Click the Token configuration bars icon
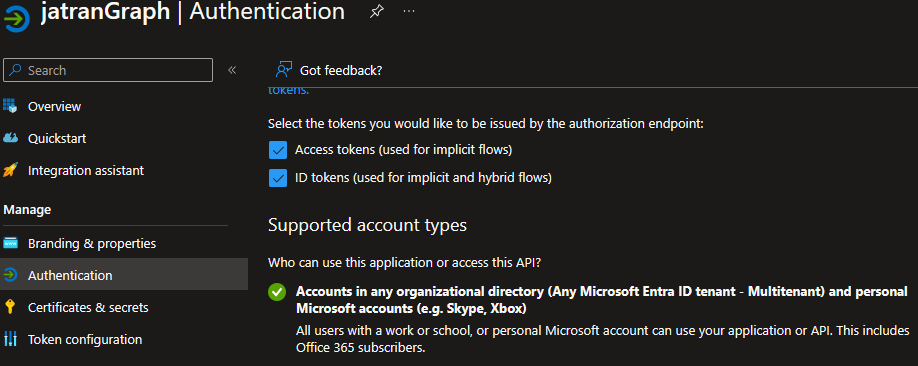The width and height of the screenshot is (918, 366). (11, 339)
